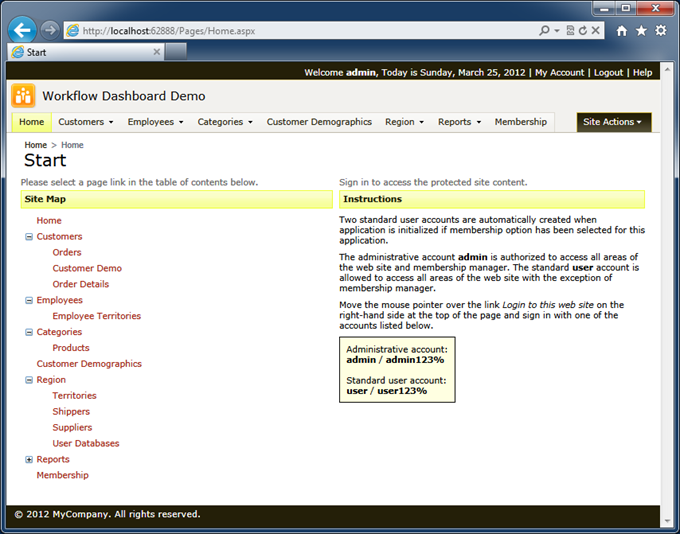
Task: Select Membership in the menu bar
Action: pyautogui.click(x=520, y=122)
